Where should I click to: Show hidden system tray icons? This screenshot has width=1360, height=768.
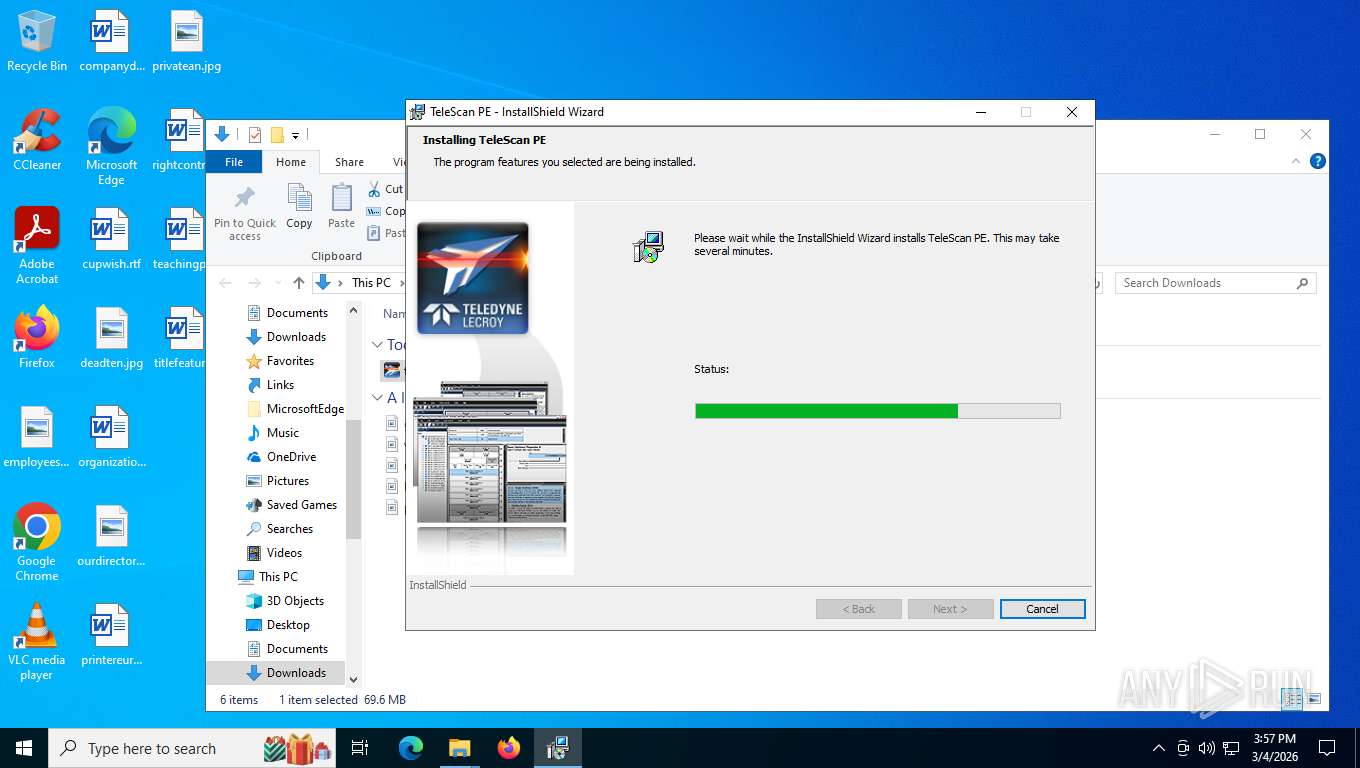point(1158,748)
